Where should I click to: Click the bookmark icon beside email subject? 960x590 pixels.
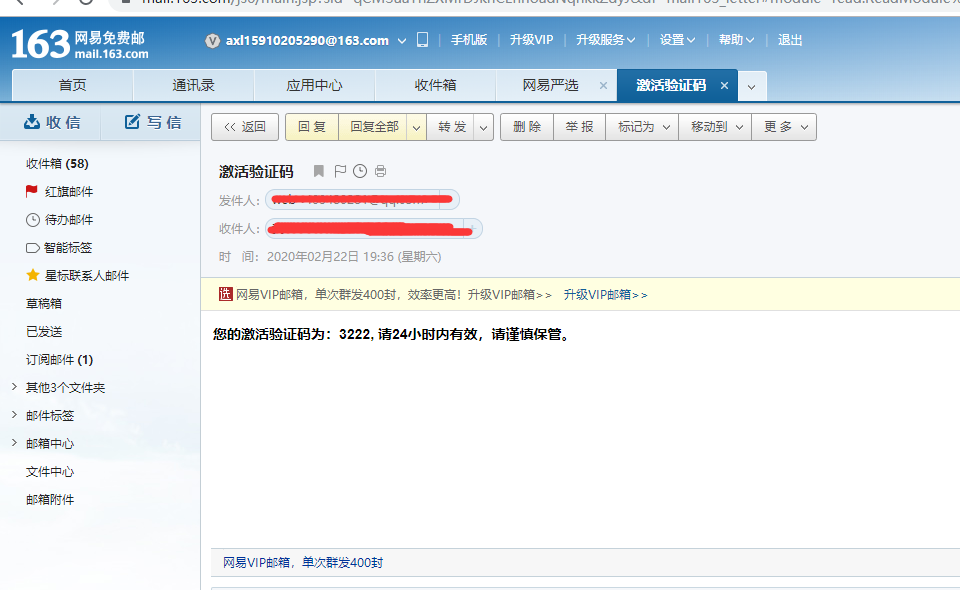[318, 171]
